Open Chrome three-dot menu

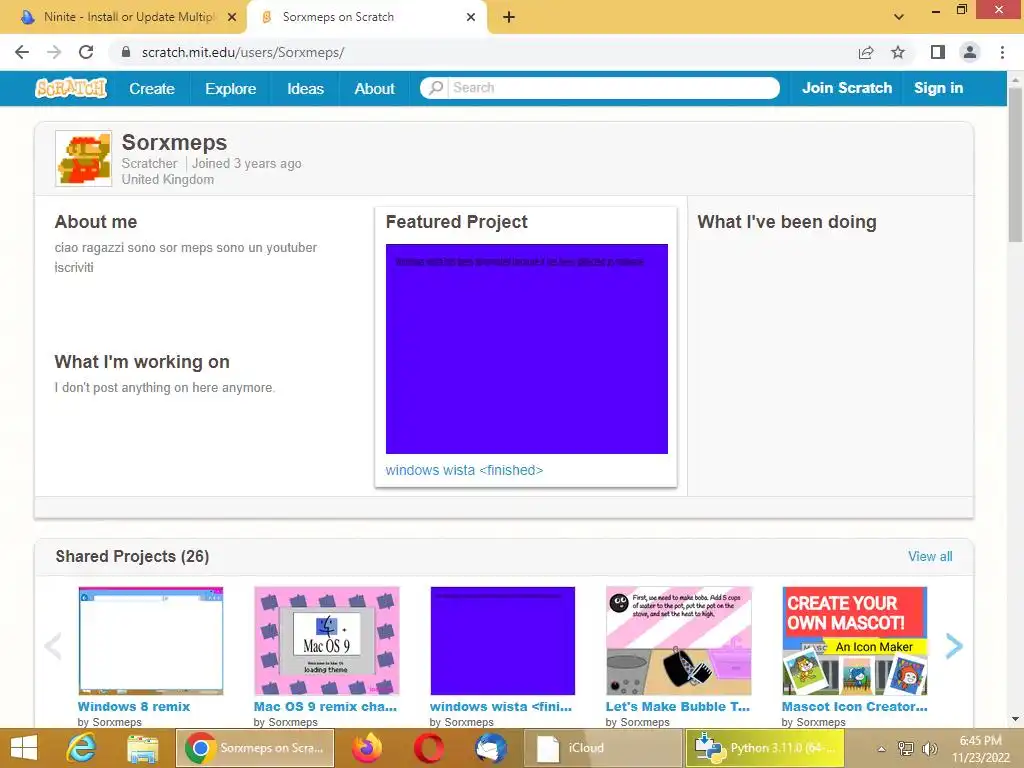tap(1002, 52)
